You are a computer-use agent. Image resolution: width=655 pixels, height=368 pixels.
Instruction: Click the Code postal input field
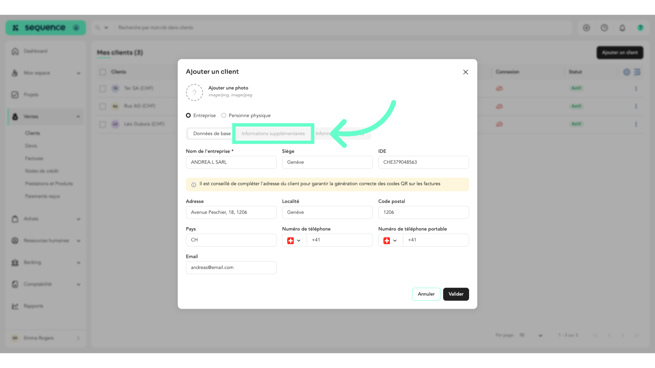(x=423, y=212)
